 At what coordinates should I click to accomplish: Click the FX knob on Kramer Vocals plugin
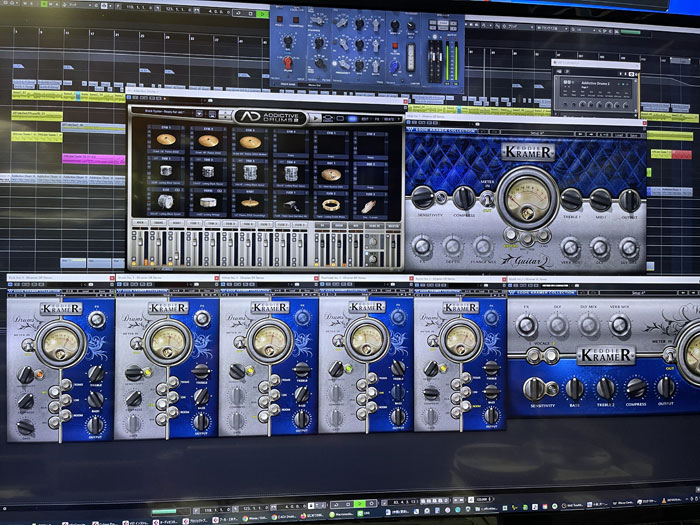527,325
